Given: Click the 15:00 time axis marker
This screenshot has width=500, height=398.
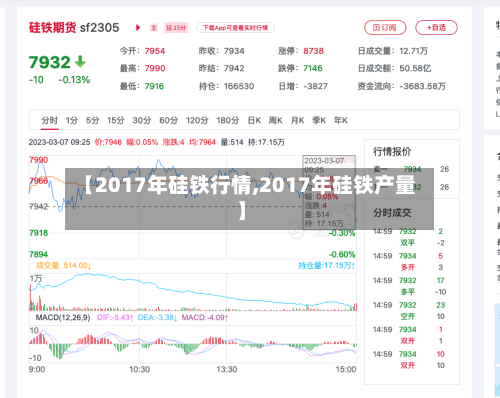Looking at the screenshot, I should [346, 369].
